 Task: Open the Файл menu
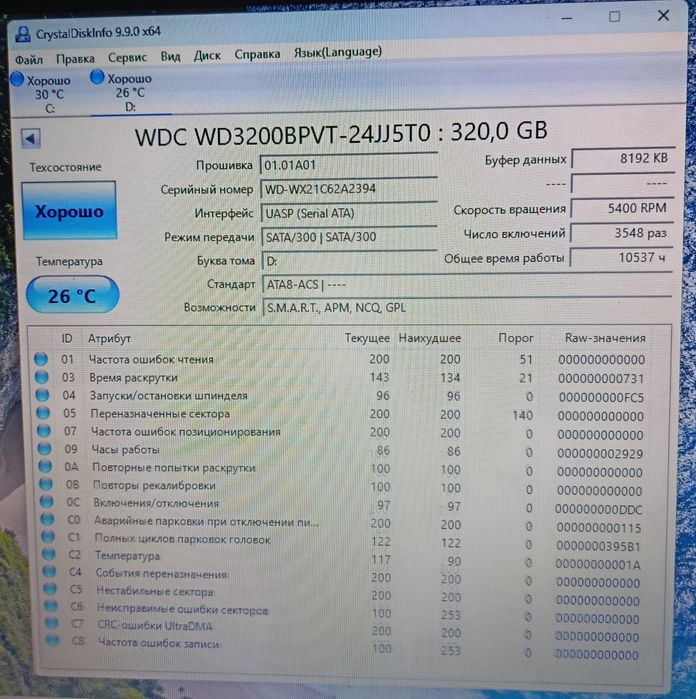[x=29, y=59]
